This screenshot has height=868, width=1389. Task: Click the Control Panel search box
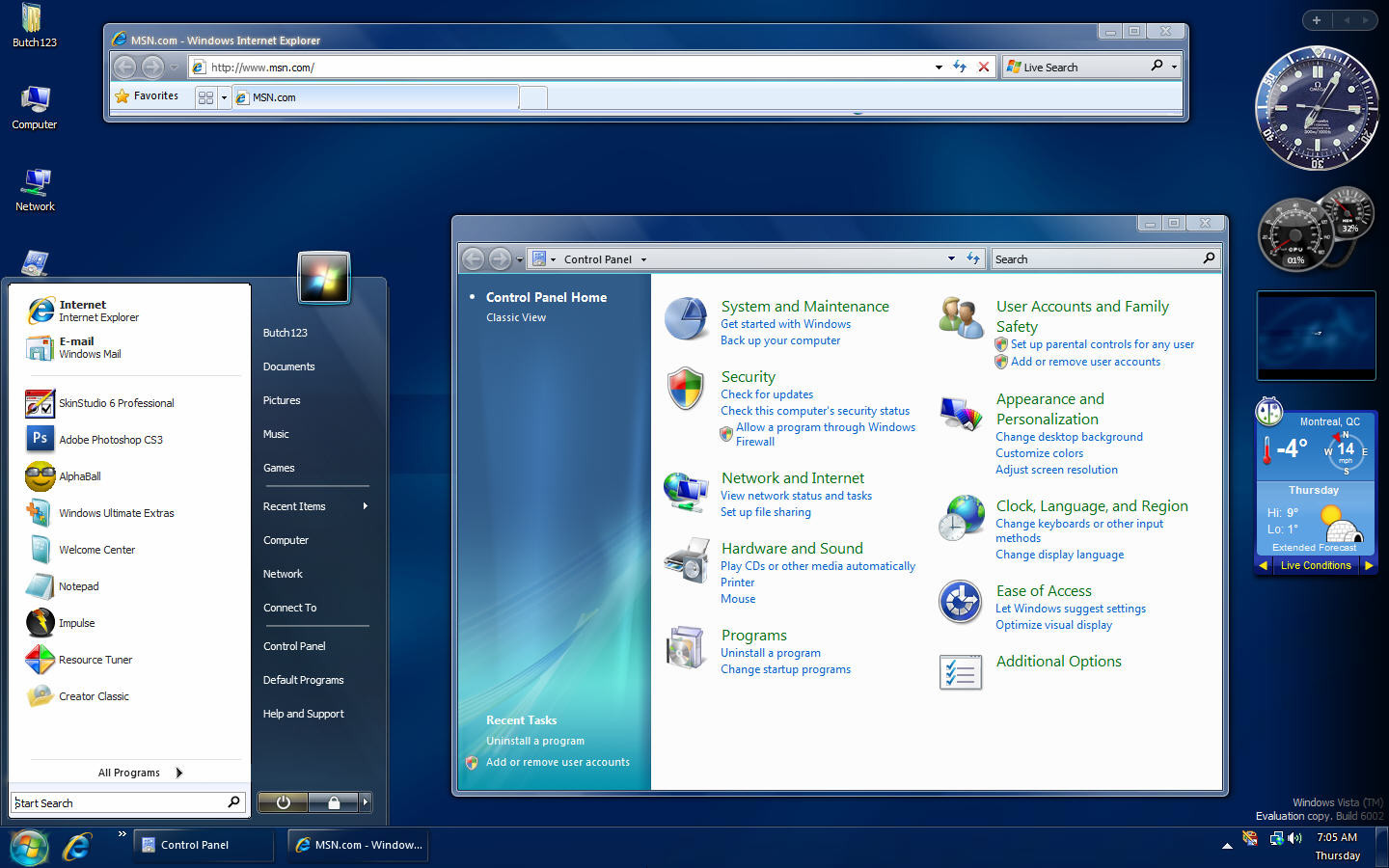(1105, 258)
